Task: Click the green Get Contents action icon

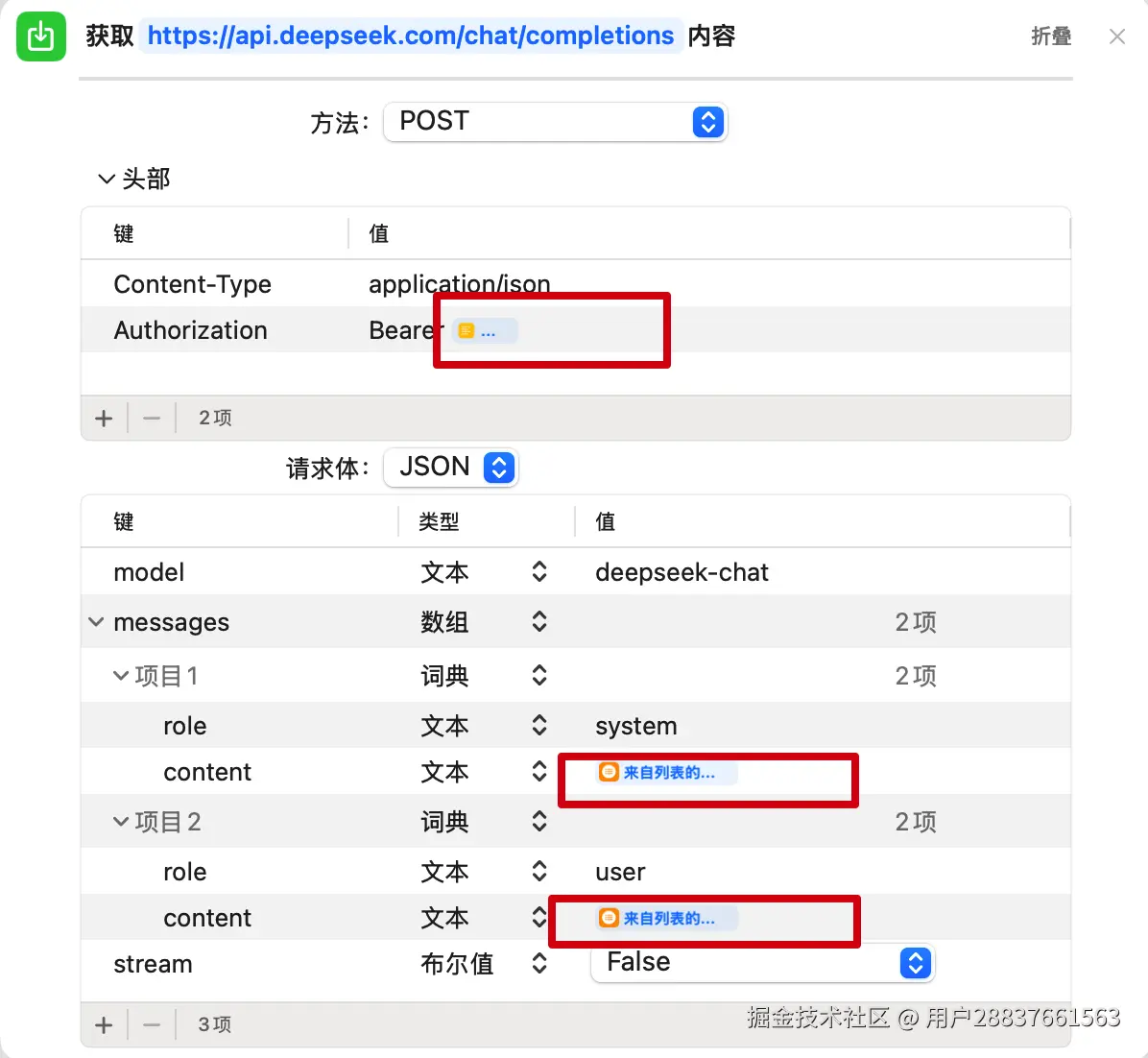Action: [x=41, y=36]
